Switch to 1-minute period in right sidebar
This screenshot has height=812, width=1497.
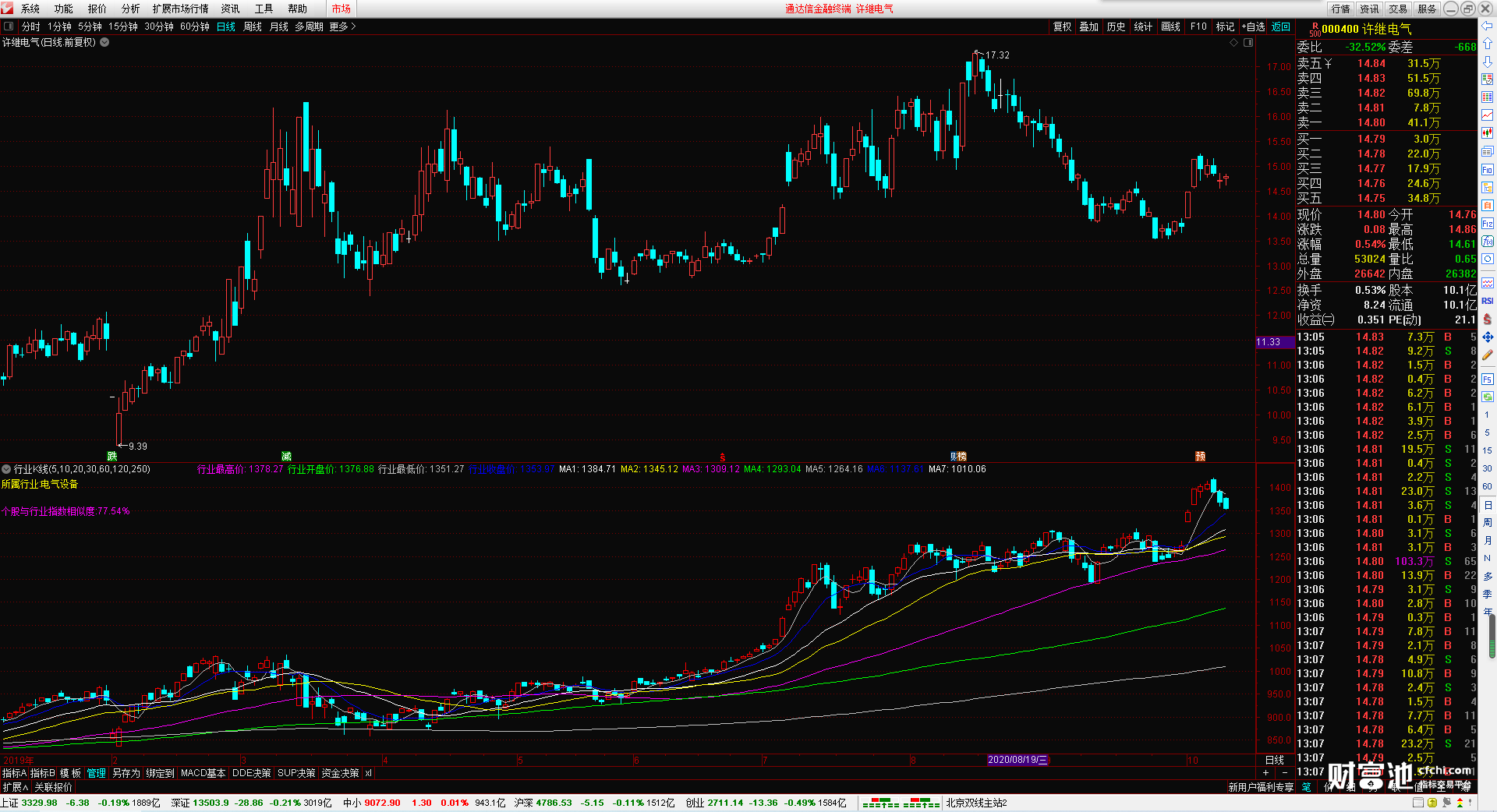[x=1487, y=415]
